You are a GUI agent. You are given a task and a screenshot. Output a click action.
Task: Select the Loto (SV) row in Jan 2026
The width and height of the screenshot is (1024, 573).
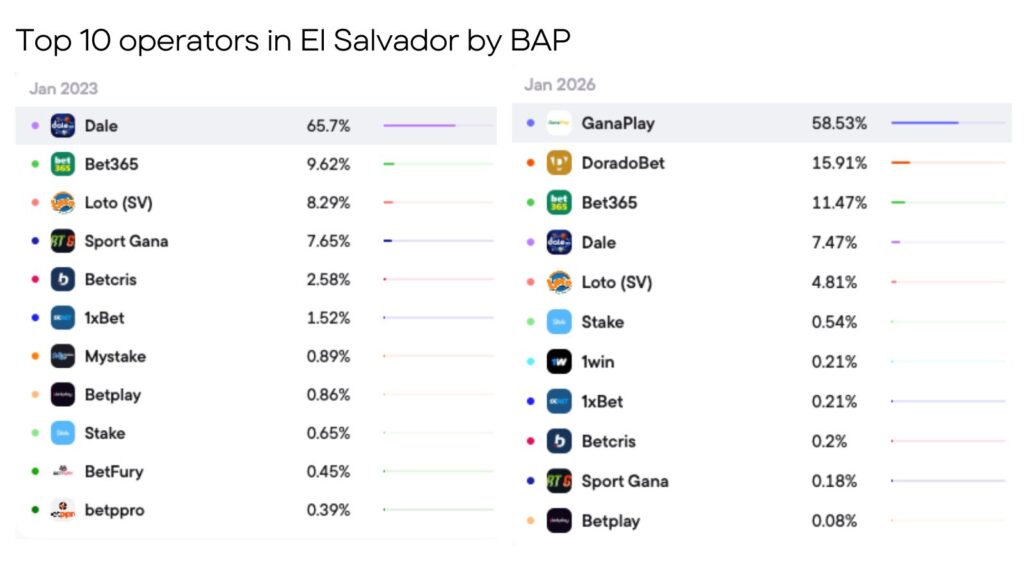(x=762, y=282)
